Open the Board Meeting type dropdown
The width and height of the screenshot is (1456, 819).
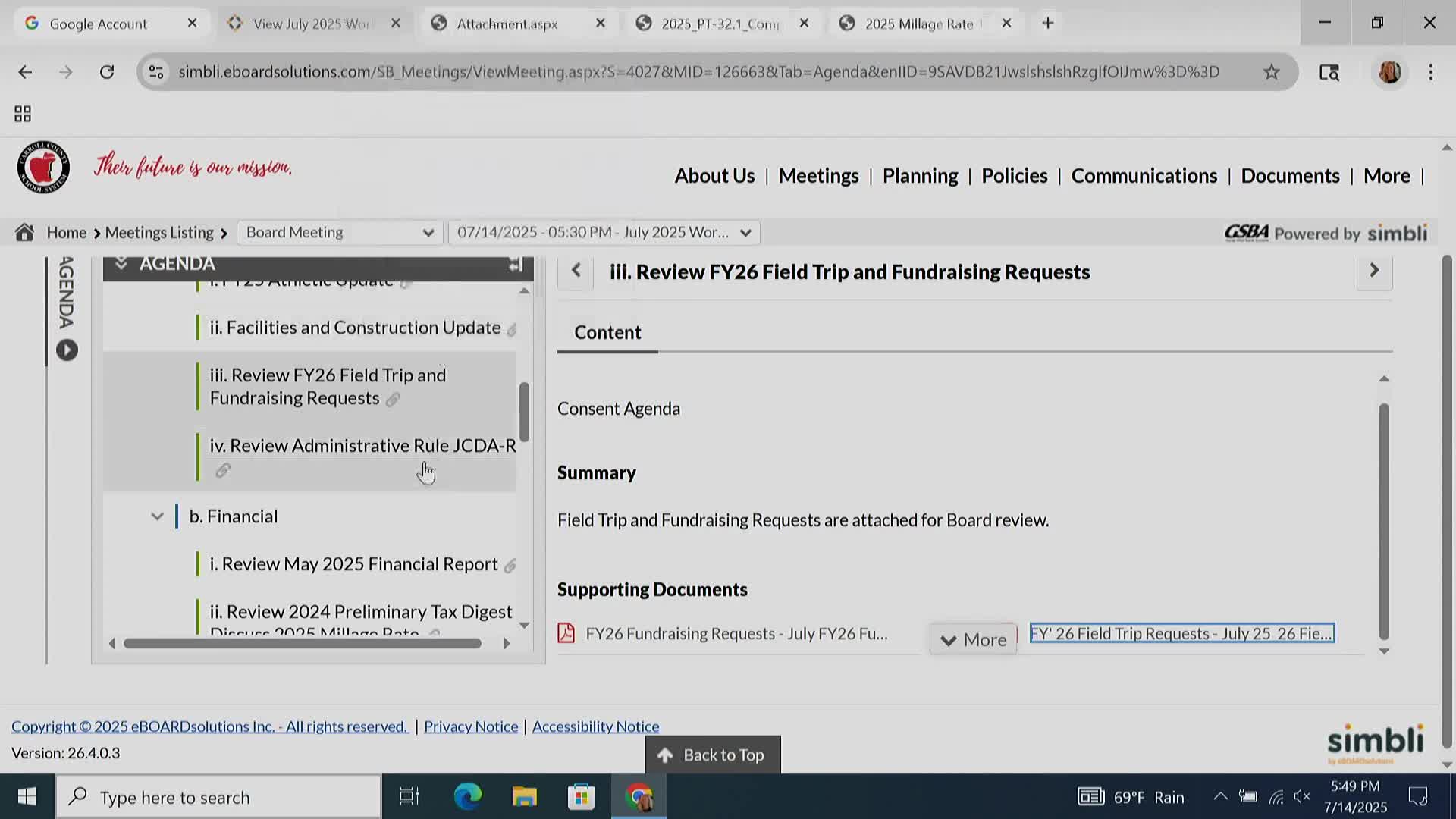click(339, 233)
